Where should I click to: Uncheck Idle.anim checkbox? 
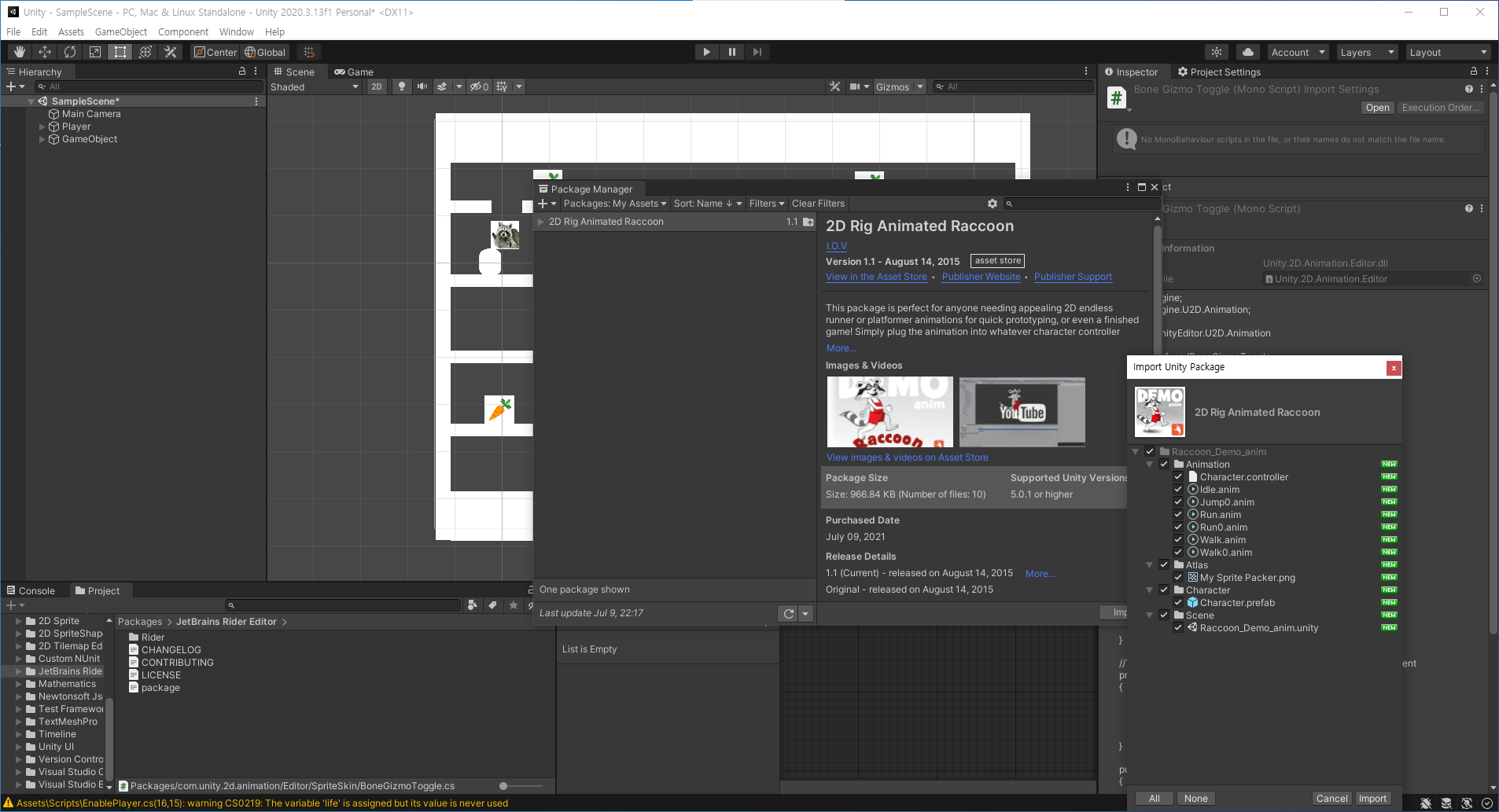[x=1178, y=490]
